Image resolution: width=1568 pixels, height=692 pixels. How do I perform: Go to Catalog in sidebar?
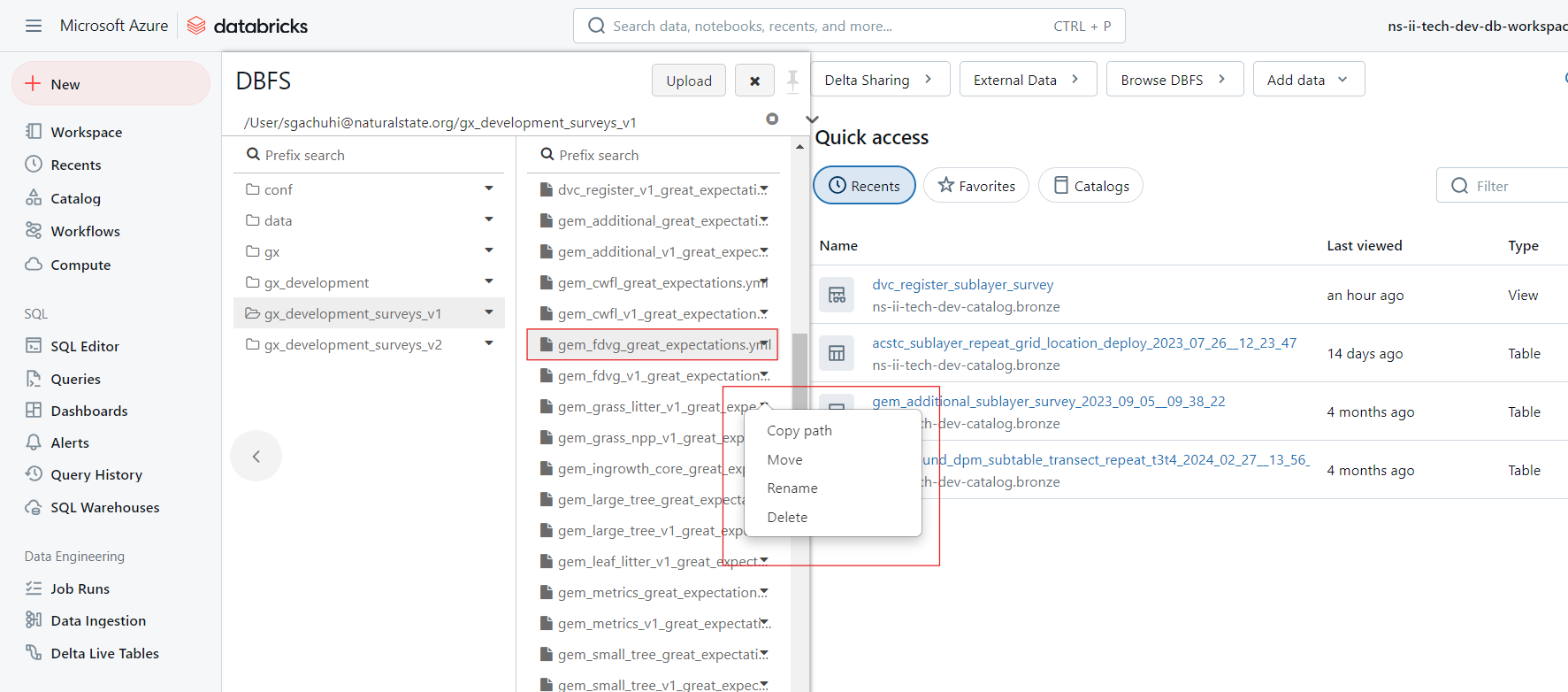pyautogui.click(x=75, y=198)
